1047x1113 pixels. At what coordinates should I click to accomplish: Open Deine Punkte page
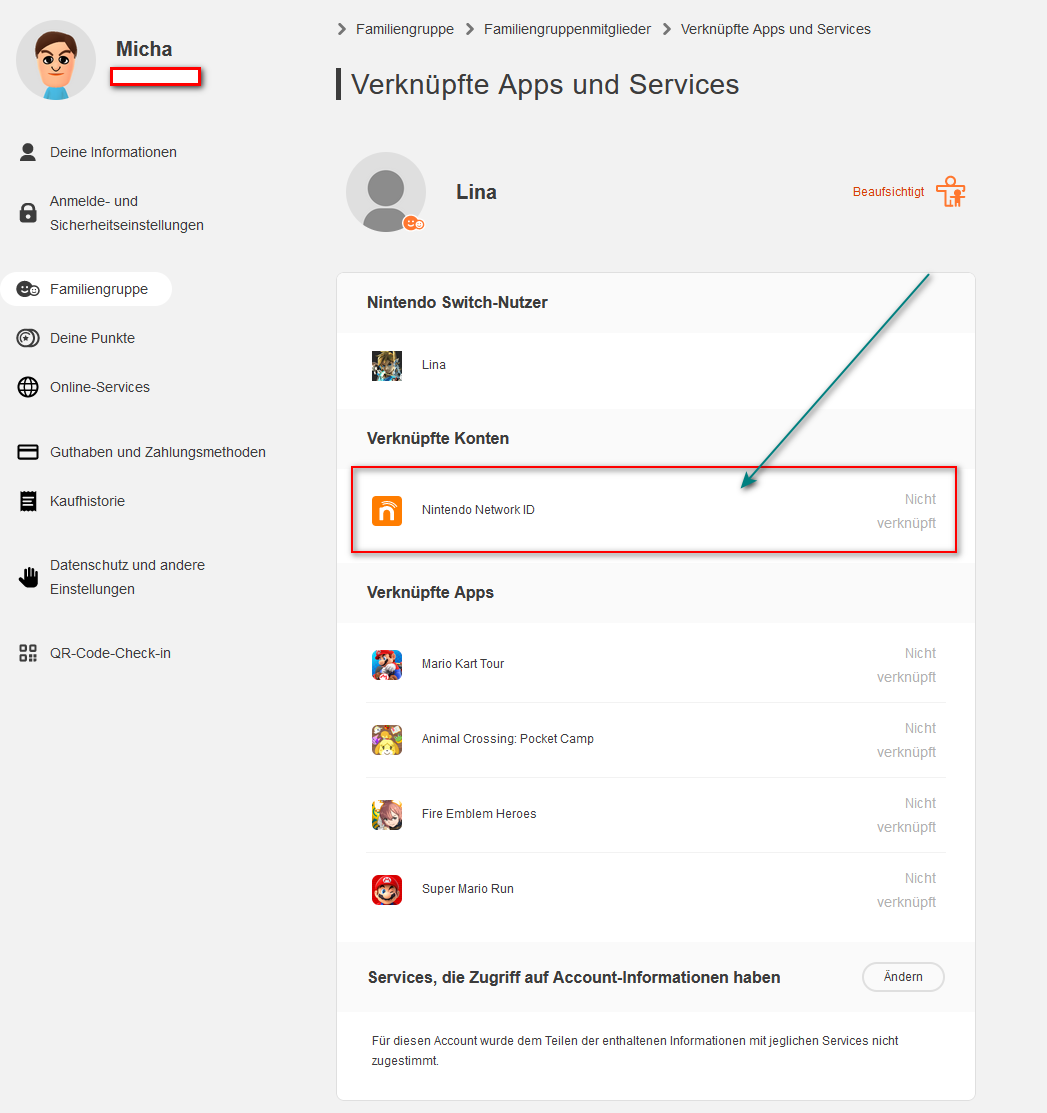tap(92, 338)
